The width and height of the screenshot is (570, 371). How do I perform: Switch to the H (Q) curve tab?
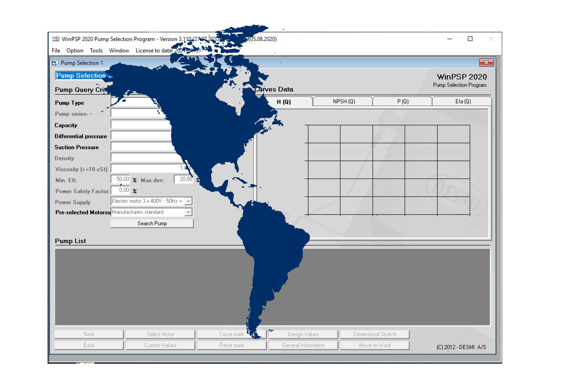point(284,102)
